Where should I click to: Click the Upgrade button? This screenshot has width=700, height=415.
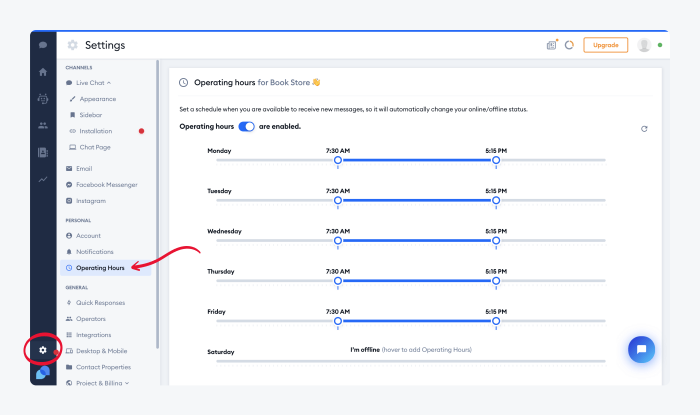pos(605,45)
